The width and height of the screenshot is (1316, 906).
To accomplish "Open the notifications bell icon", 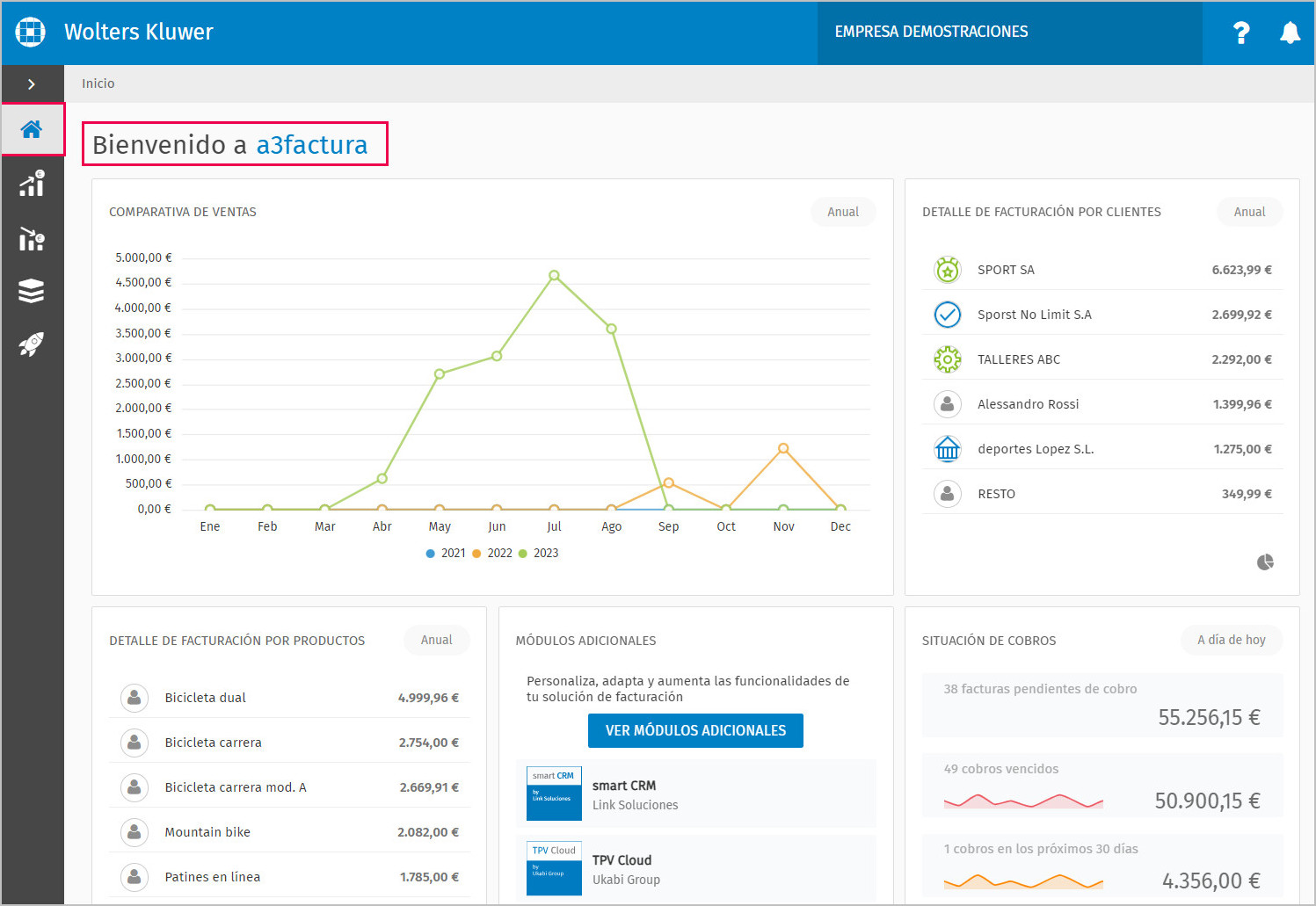I will point(1290,33).
